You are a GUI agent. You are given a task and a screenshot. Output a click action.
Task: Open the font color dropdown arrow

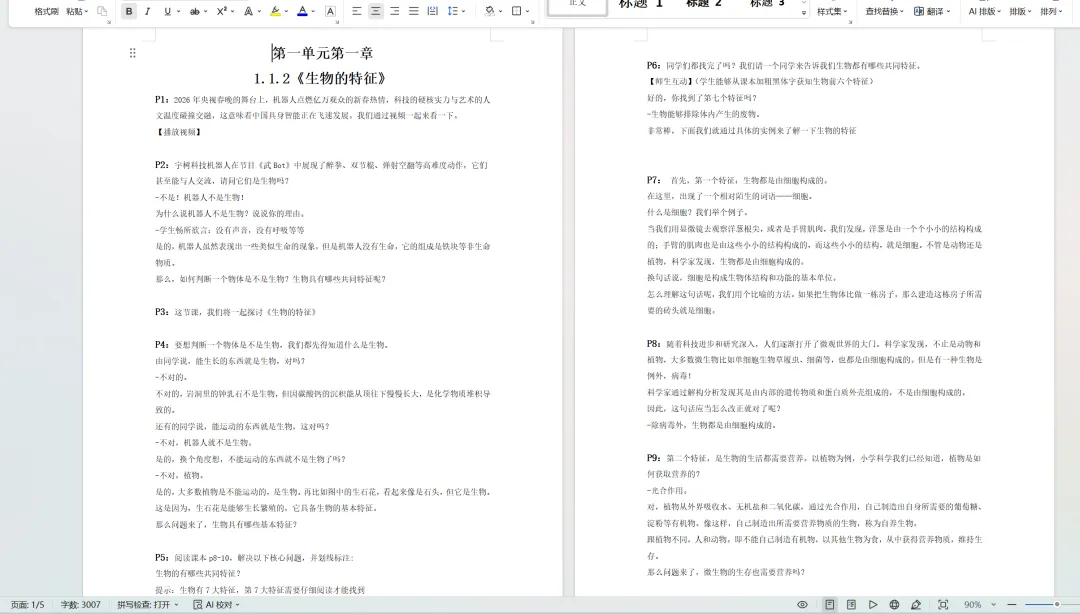tap(313, 11)
